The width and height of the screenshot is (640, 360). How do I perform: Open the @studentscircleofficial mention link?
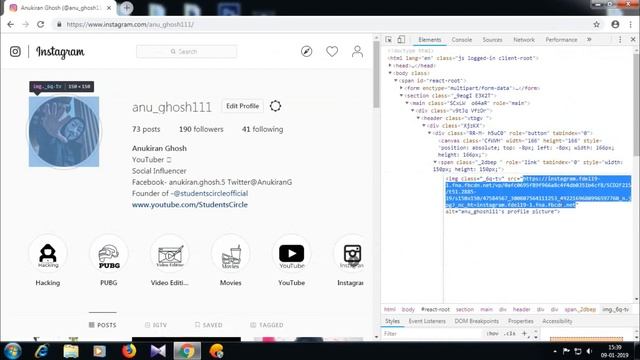[x=211, y=193]
